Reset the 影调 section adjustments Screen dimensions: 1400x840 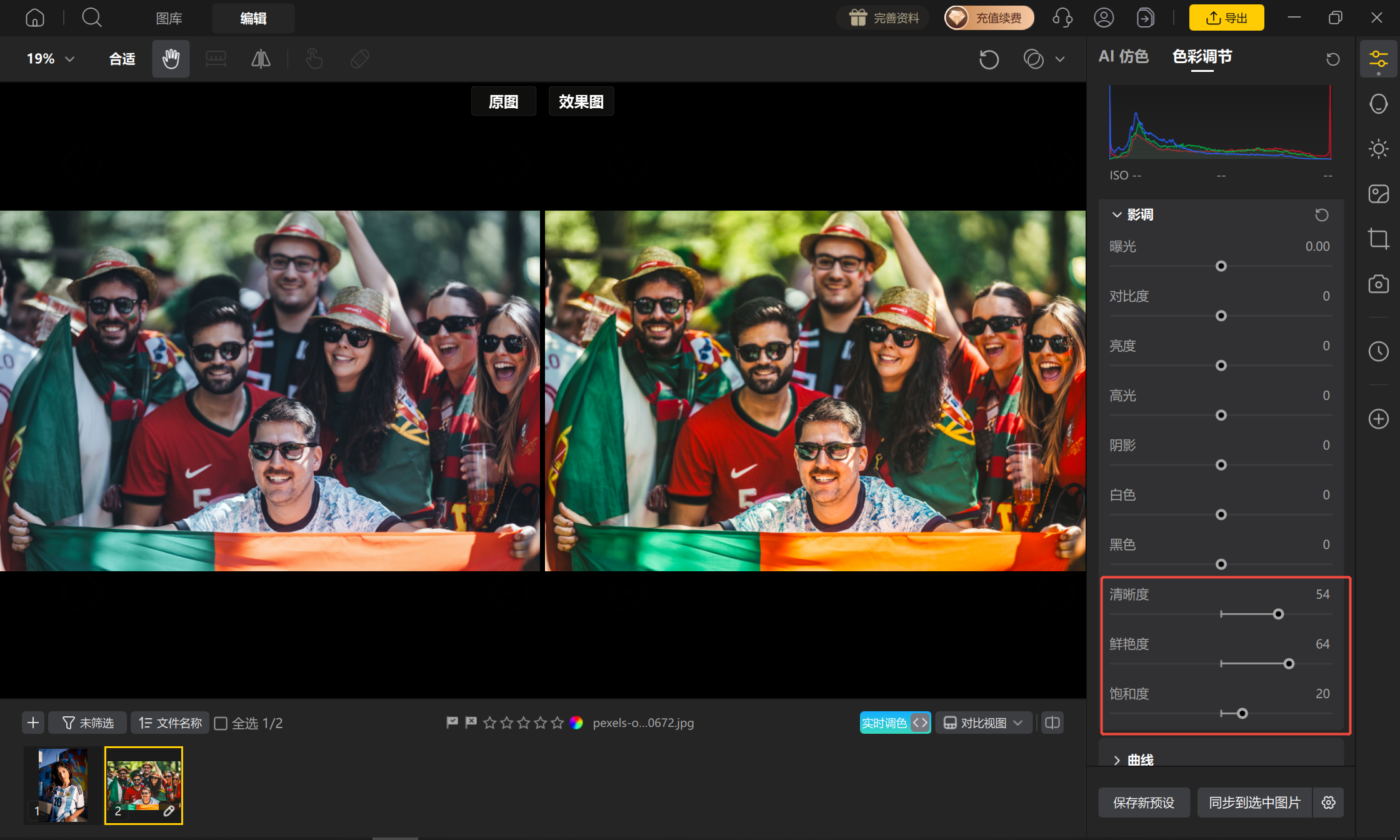click(x=1321, y=214)
